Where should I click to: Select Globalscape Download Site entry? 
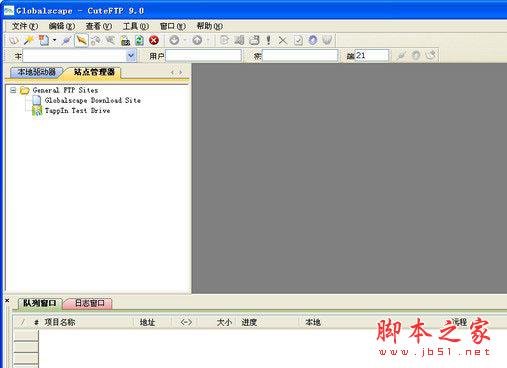[93, 100]
